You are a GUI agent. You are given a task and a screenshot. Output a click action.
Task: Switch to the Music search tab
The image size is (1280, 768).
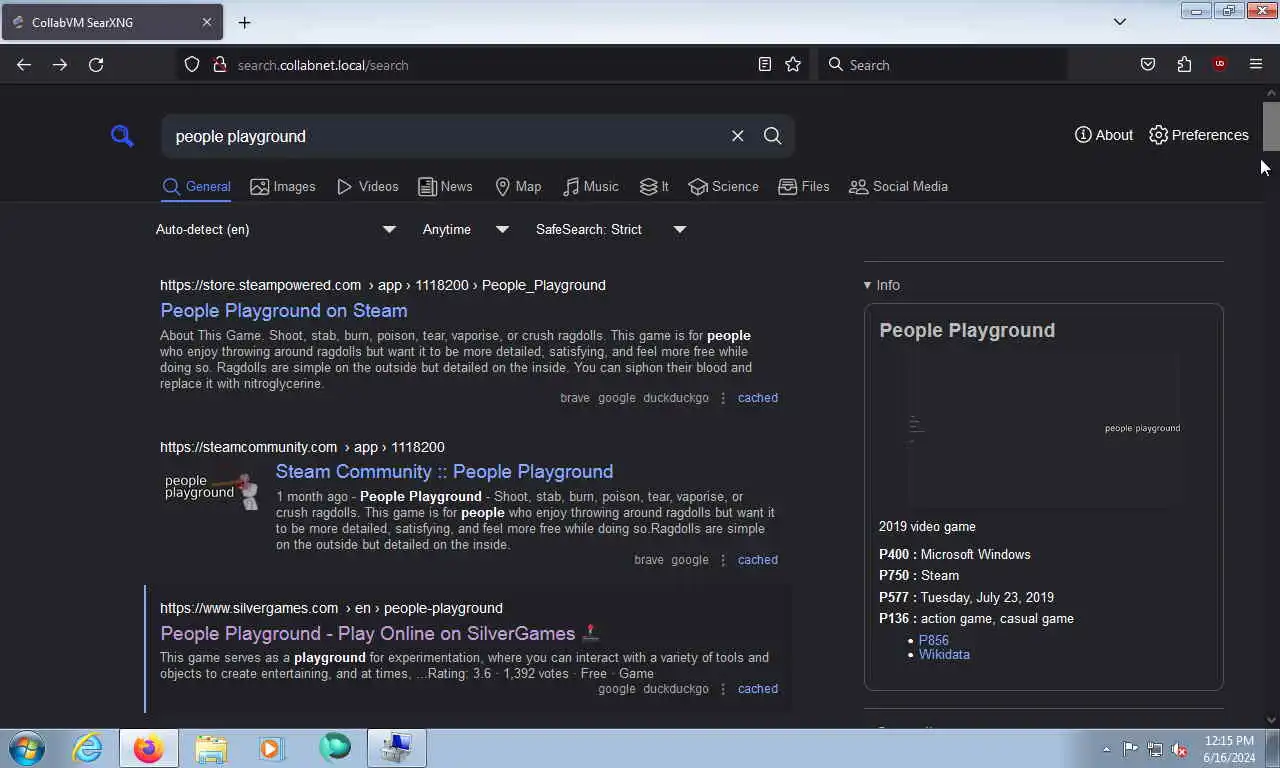(590, 186)
